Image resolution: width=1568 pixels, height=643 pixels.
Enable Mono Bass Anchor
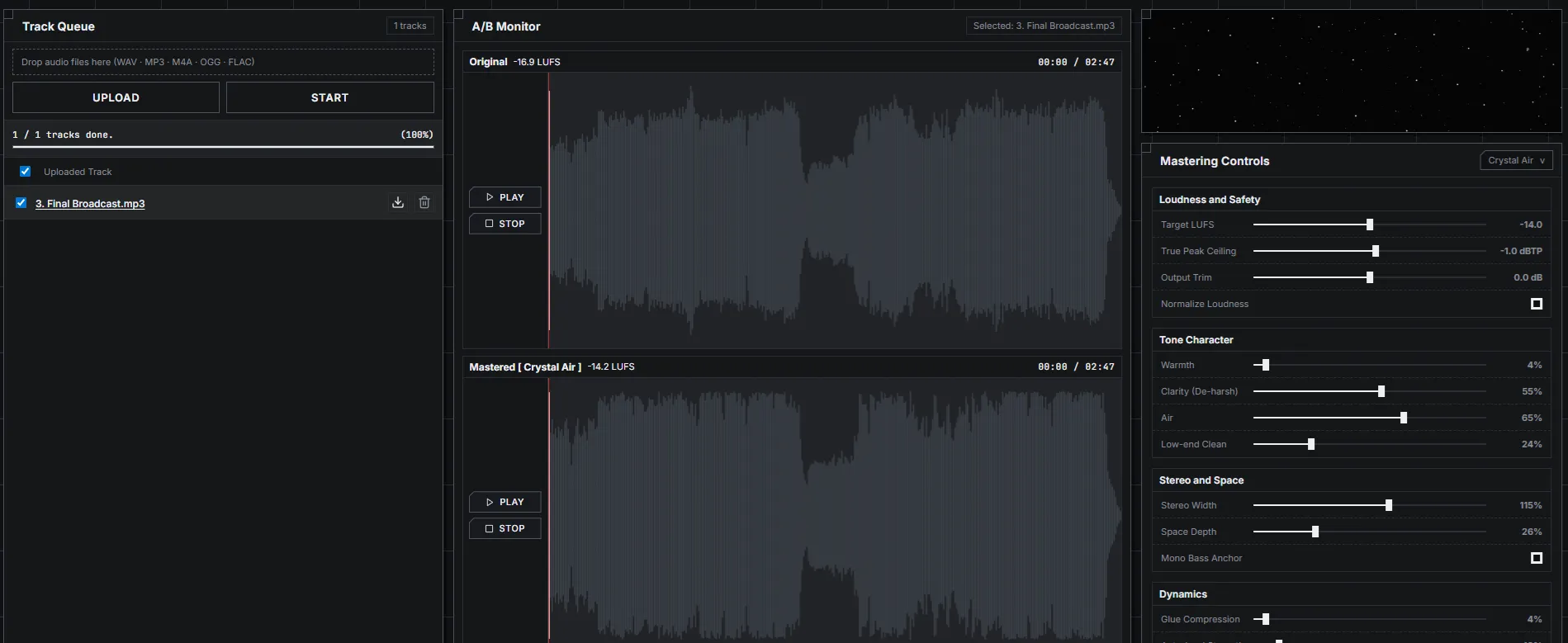(1536, 558)
